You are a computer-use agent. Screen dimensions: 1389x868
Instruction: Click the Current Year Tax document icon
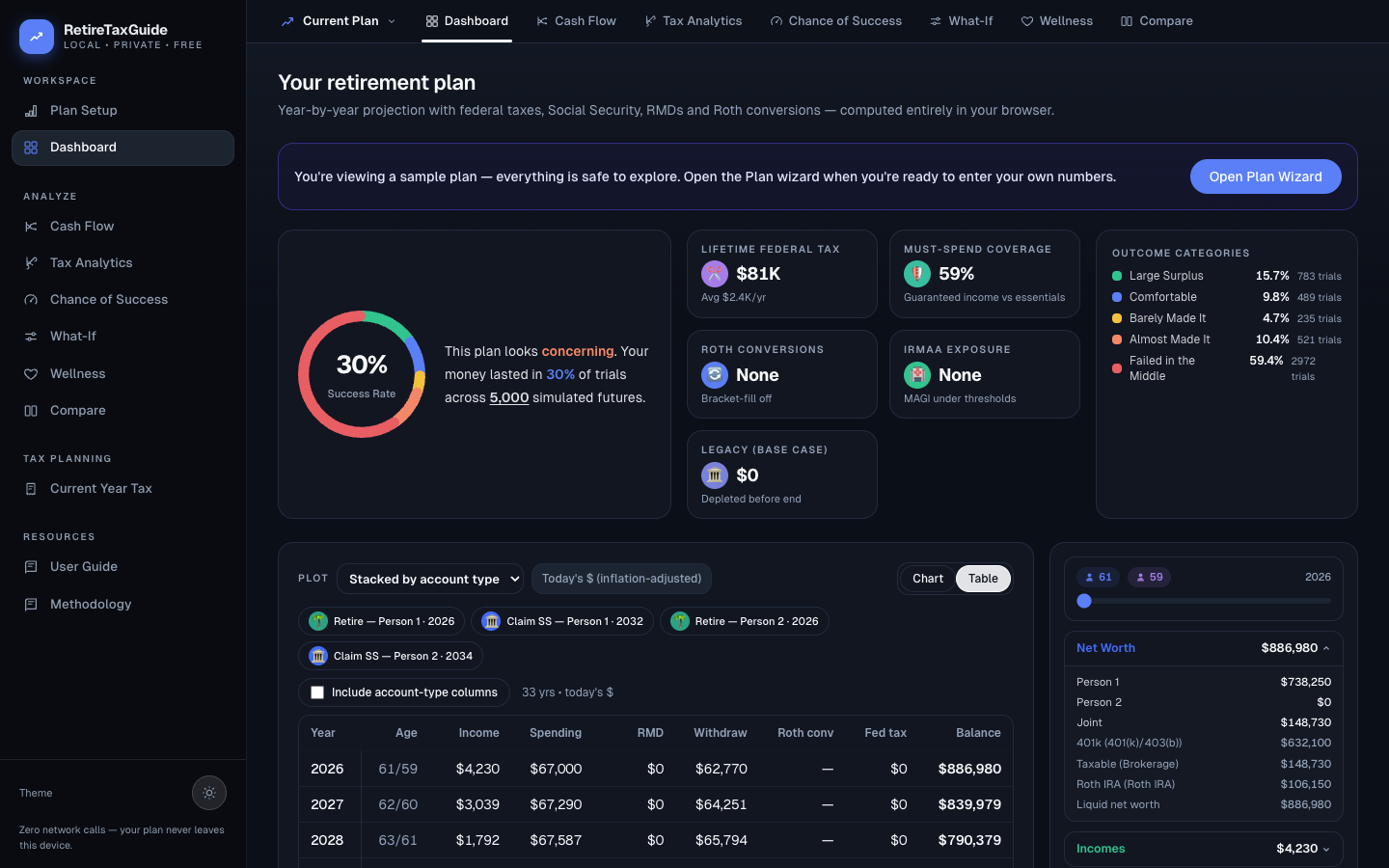click(x=31, y=489)
